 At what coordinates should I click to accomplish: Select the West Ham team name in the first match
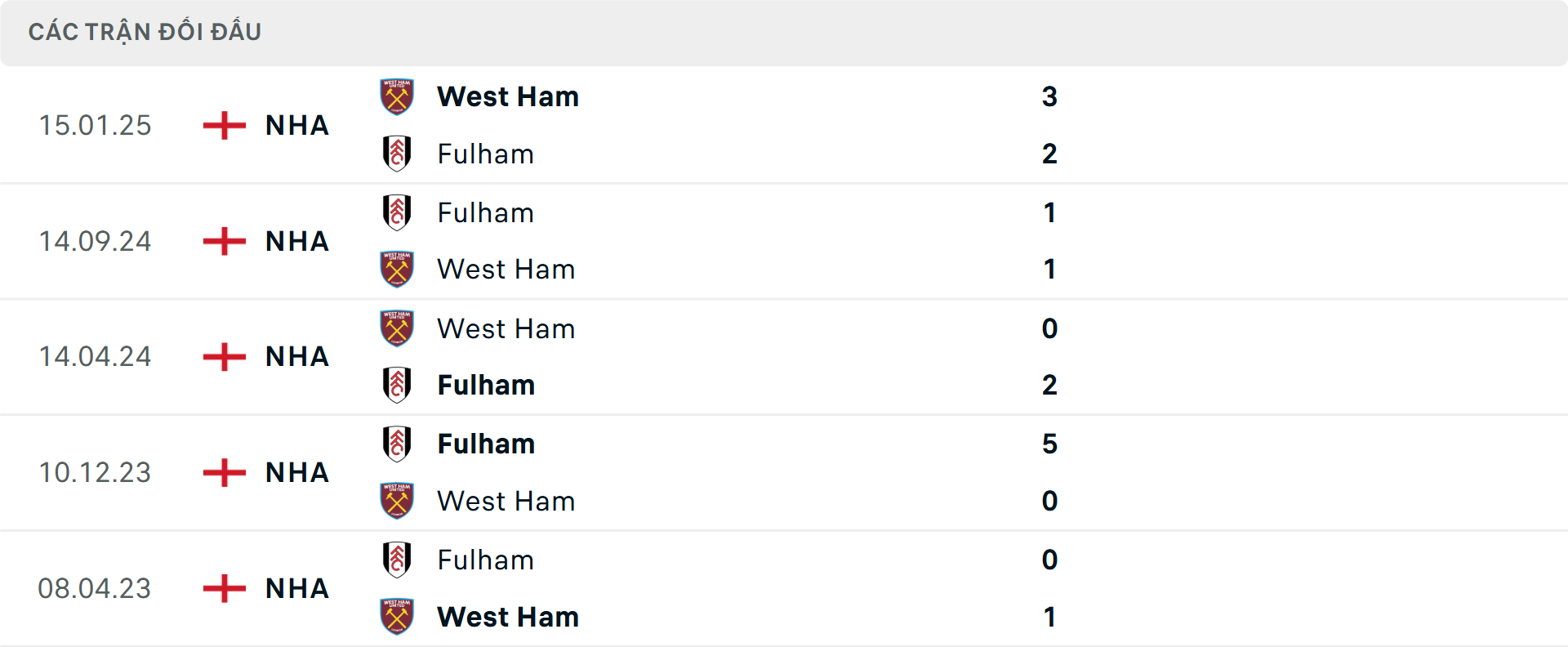coord(508,96)
